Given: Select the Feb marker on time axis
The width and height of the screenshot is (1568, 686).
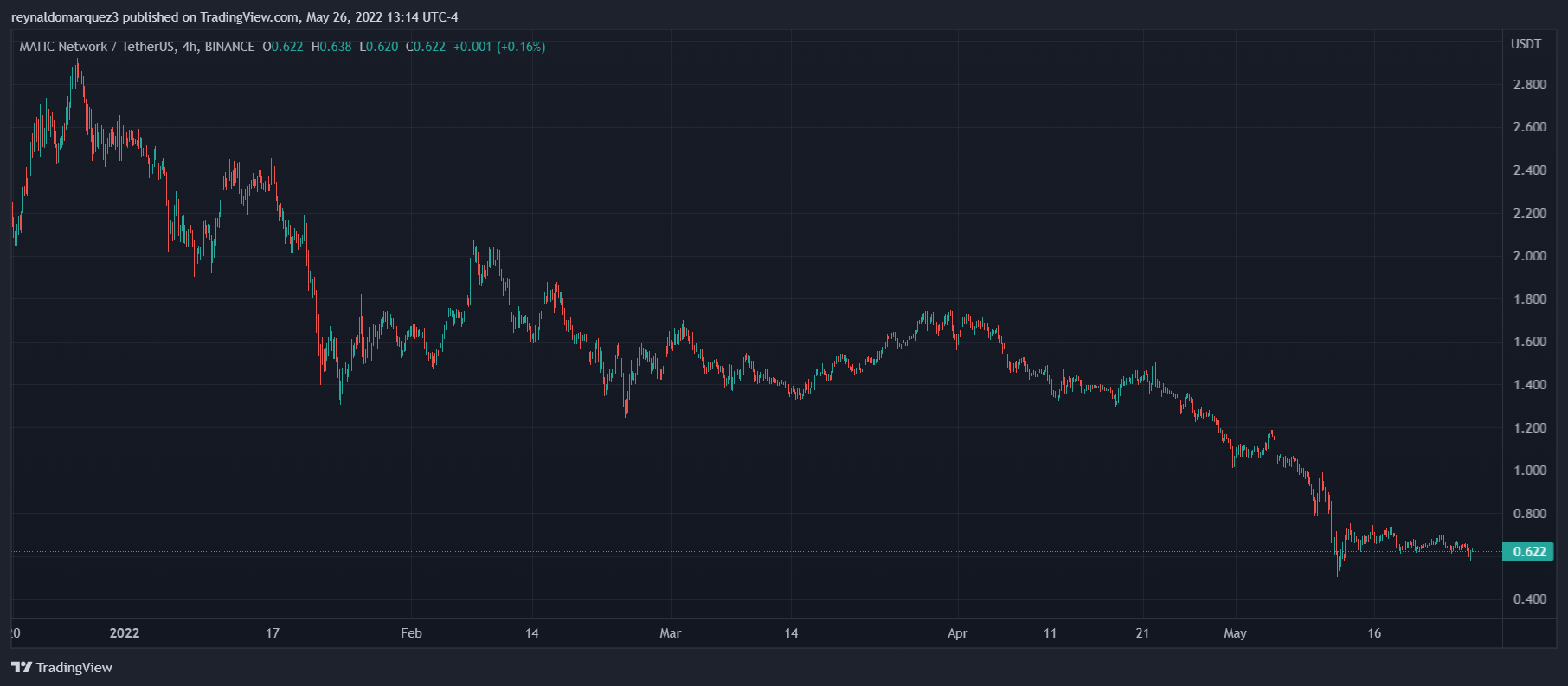Looking at the screenshot, I should click(411, 633).
